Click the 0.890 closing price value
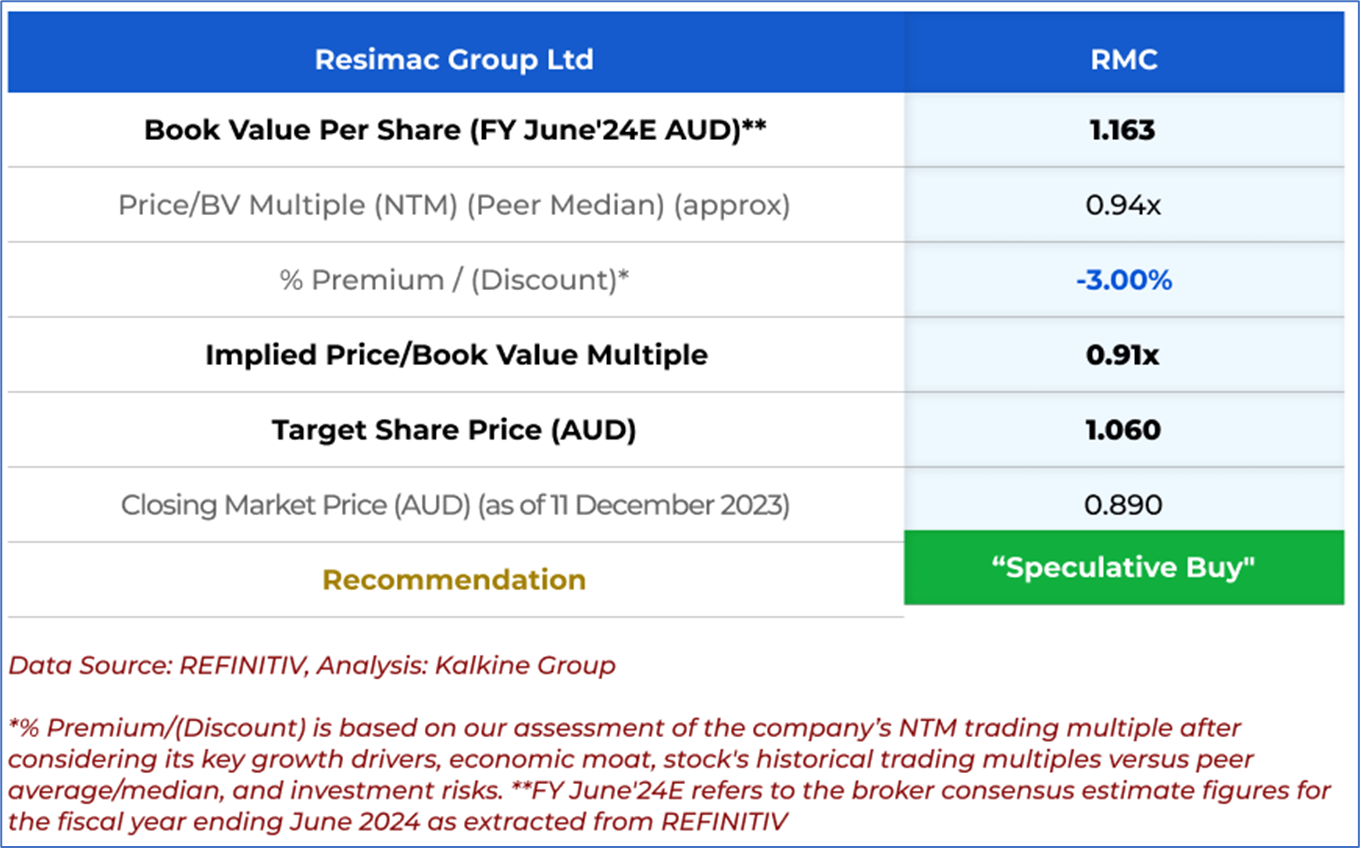 (1123, 505)
